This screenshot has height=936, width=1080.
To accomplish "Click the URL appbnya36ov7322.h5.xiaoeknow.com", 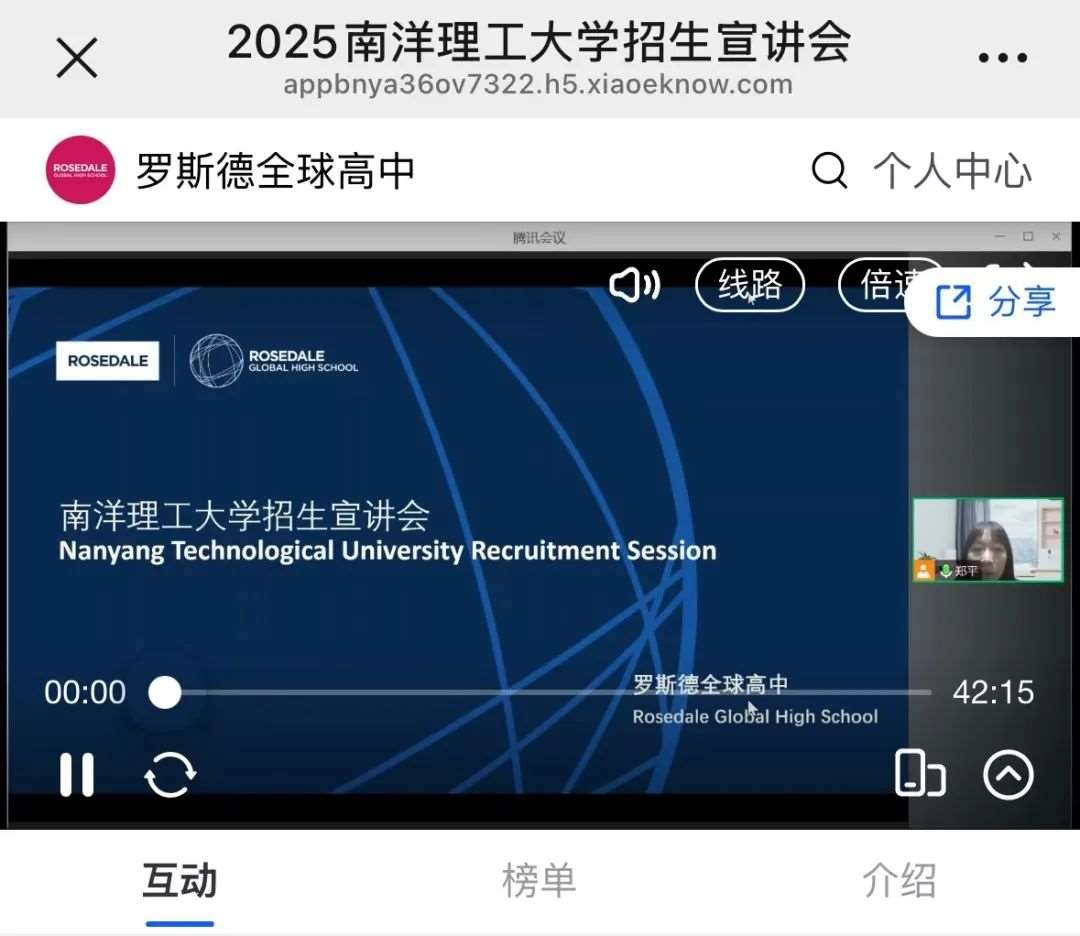I will tap(538, 85).
